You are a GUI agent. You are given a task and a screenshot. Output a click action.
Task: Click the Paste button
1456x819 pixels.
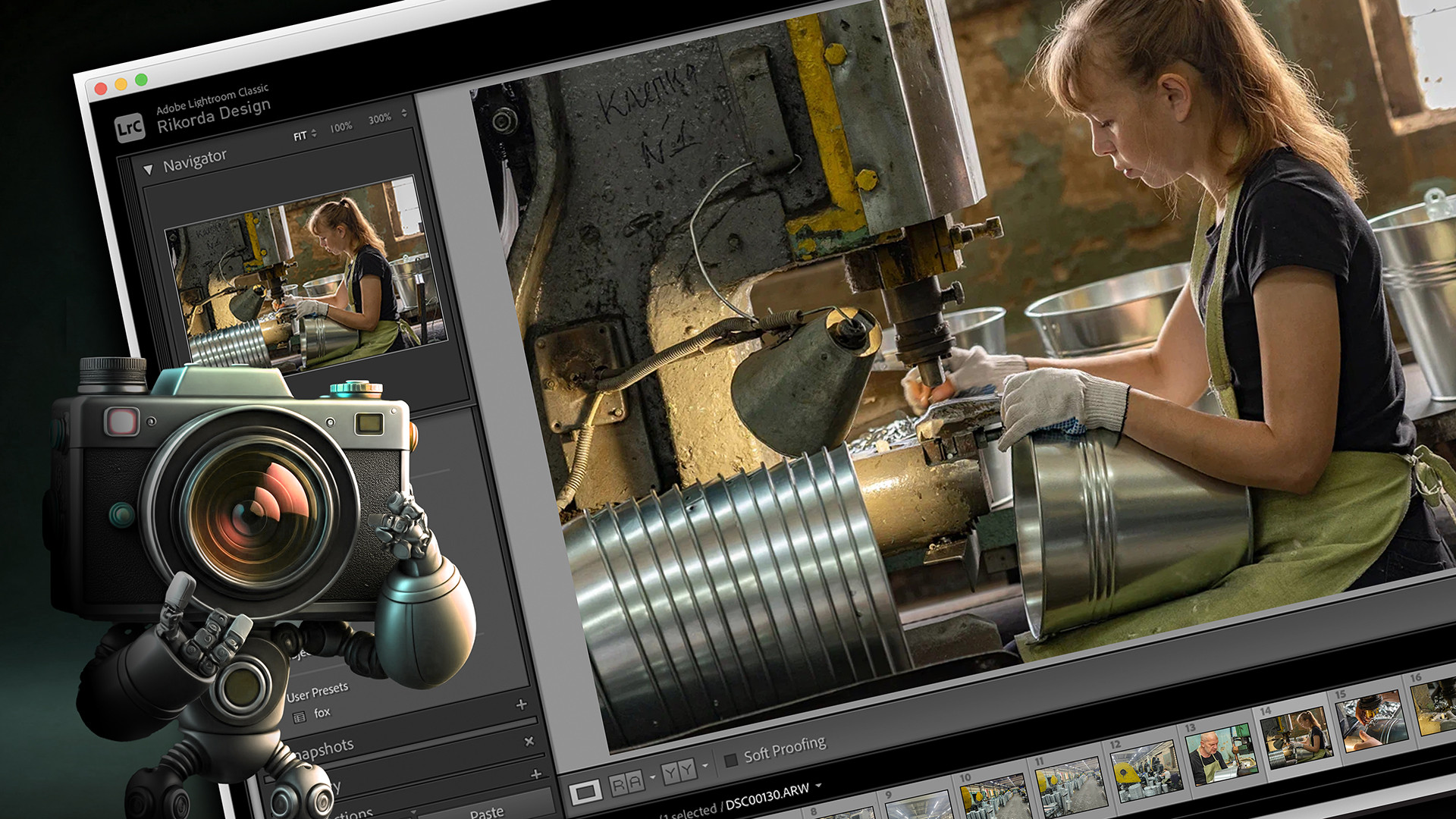[486, 812]
